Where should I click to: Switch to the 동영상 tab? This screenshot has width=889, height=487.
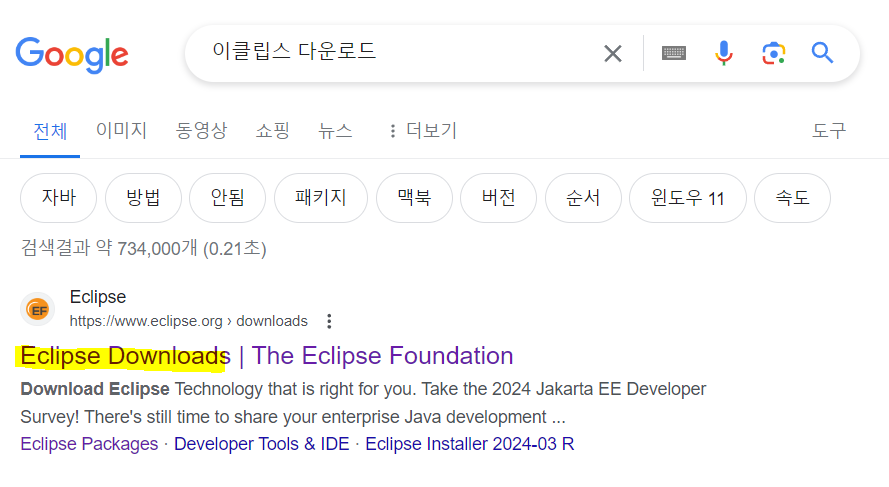pyautogui.click(x=201, y=130)
